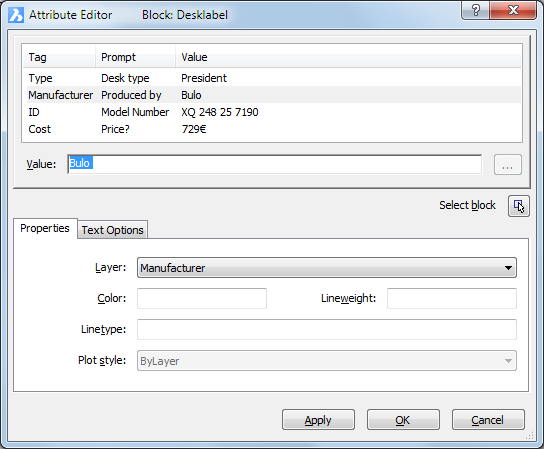Open the ellipsis browse button beside Value

[508, 164]
